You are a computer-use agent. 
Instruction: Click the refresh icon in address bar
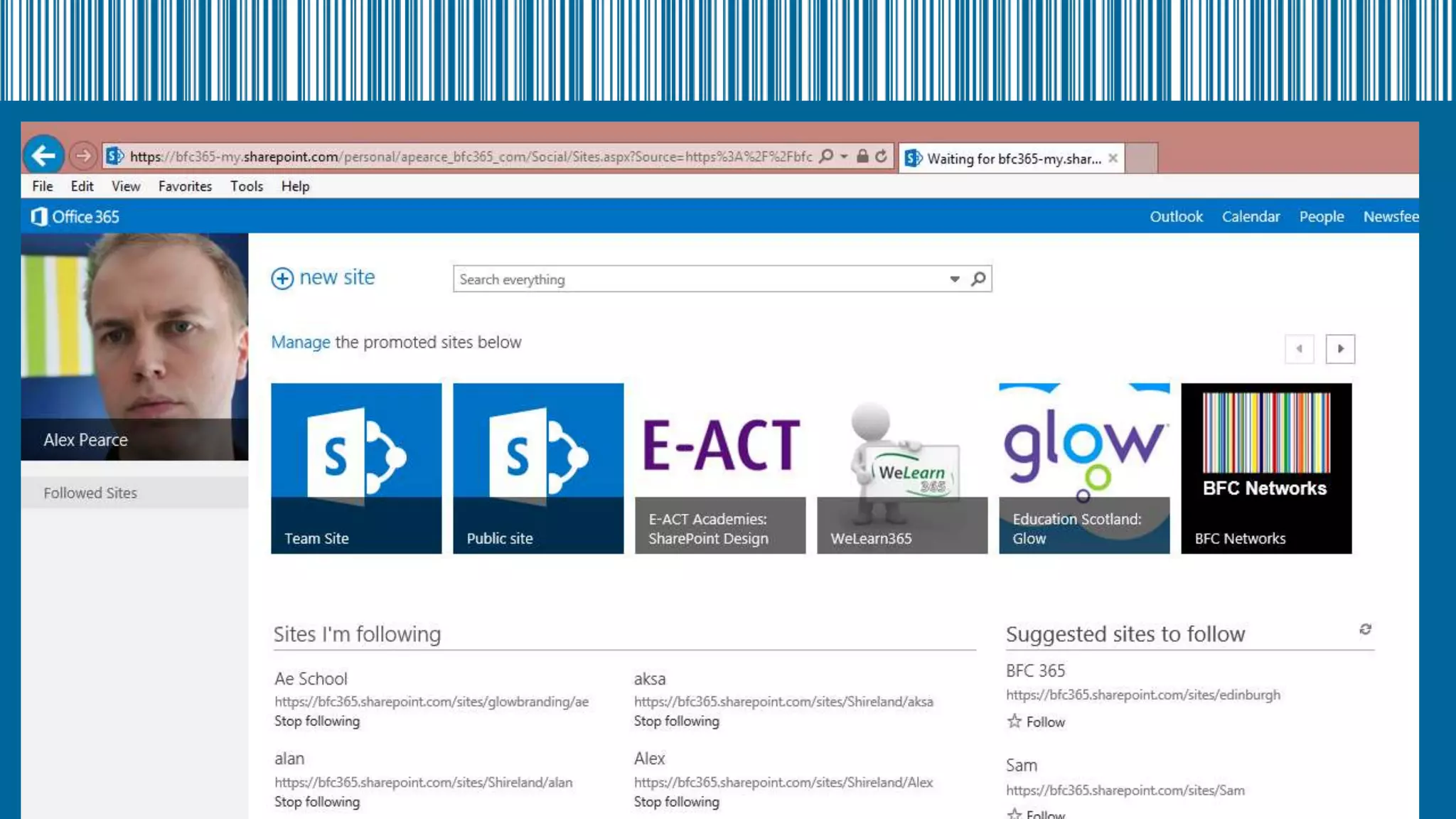881,156
